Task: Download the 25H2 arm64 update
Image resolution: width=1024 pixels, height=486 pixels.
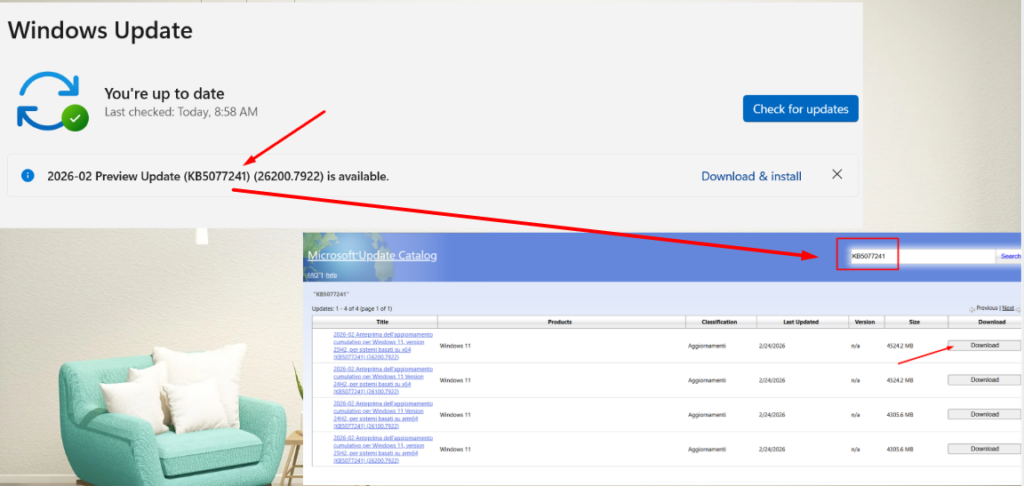Action: 984,449
